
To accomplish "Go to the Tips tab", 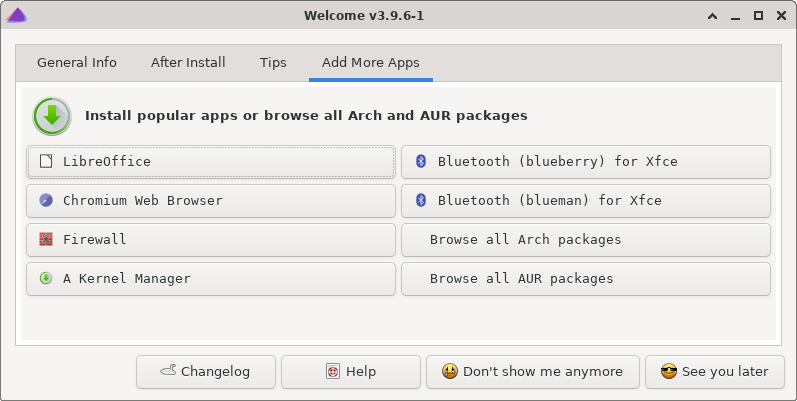I will pyautogui.click(x=273, y=63).
